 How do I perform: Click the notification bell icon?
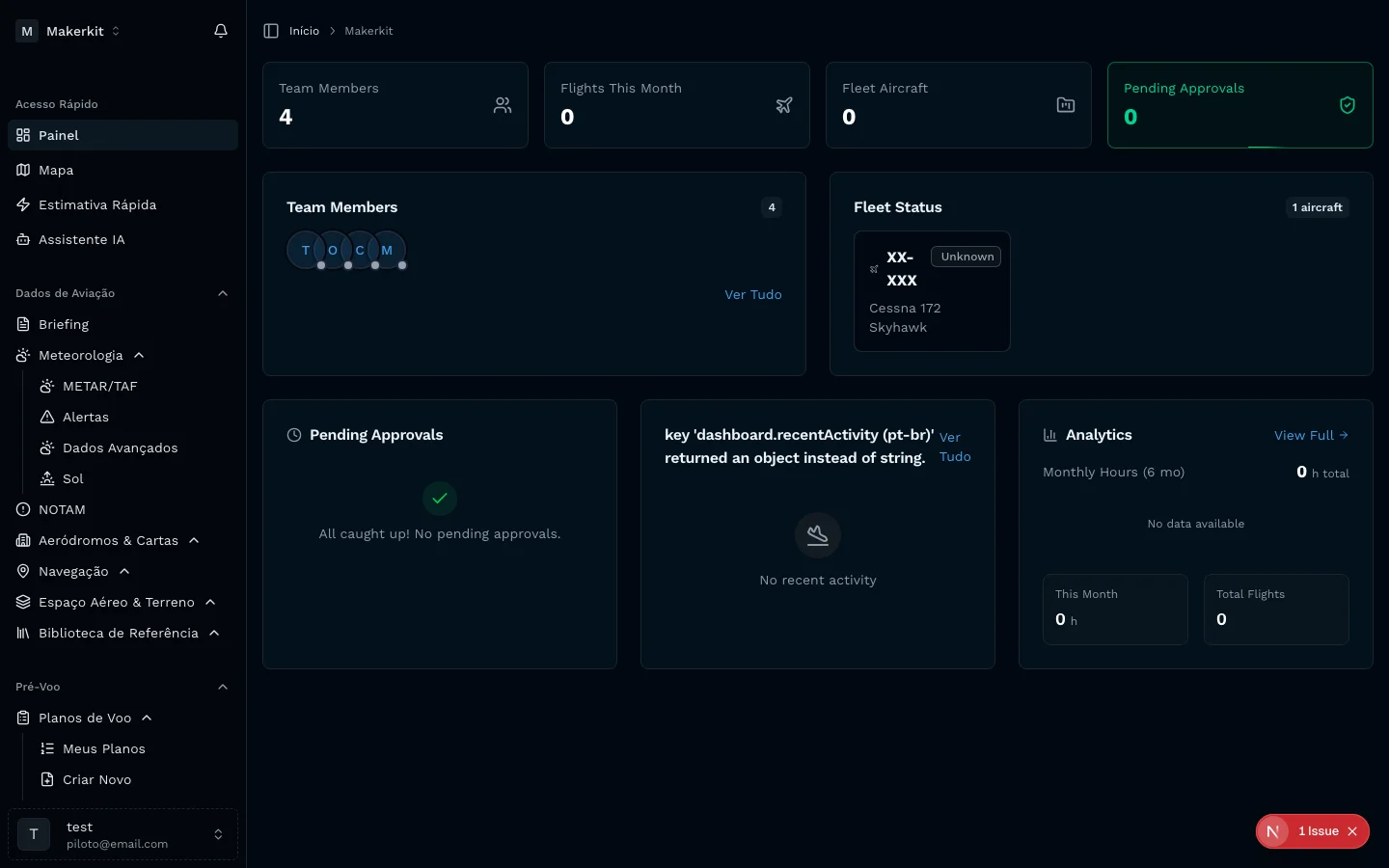point(220,30)
